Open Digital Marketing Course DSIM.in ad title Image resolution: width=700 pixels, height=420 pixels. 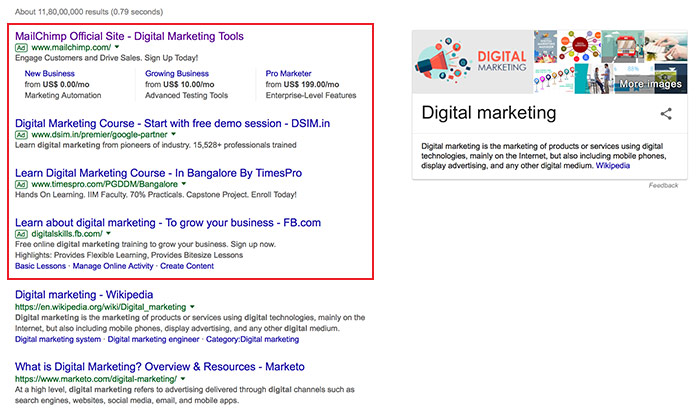click(x=172, y=123)
